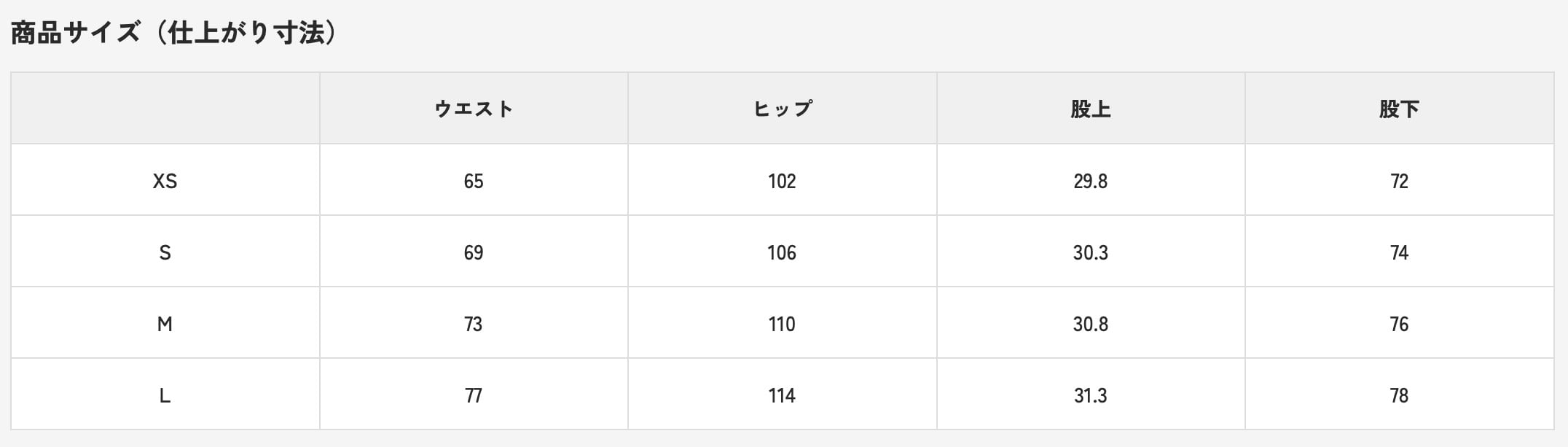Viewport: 1568px width, 447px height.
Task: Select the S waist value 69
Action: pyautogui.click(x=474, y=252)
